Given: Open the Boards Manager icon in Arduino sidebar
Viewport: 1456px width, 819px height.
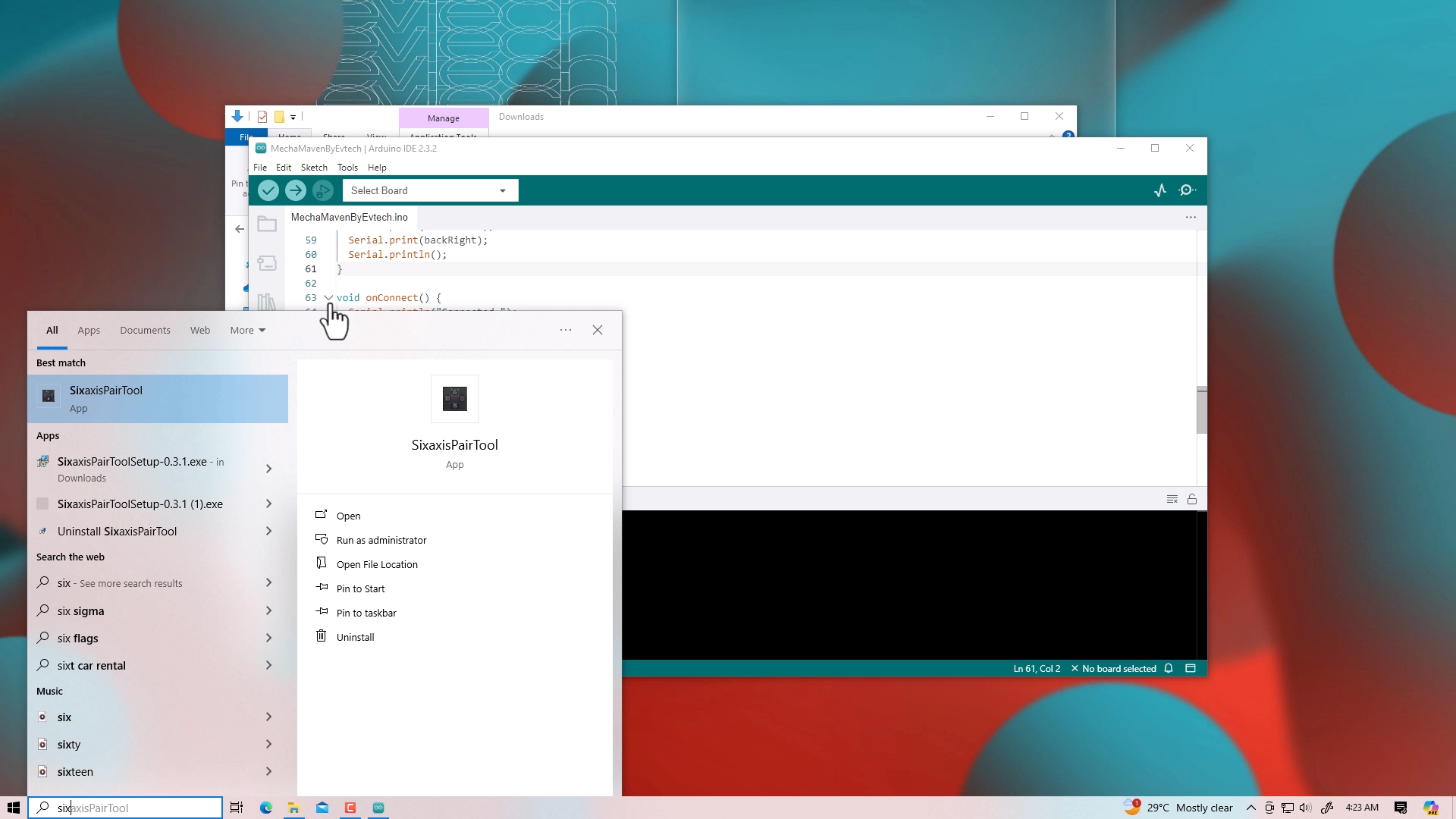Looking at the screenshot, I should pos(267,263).
